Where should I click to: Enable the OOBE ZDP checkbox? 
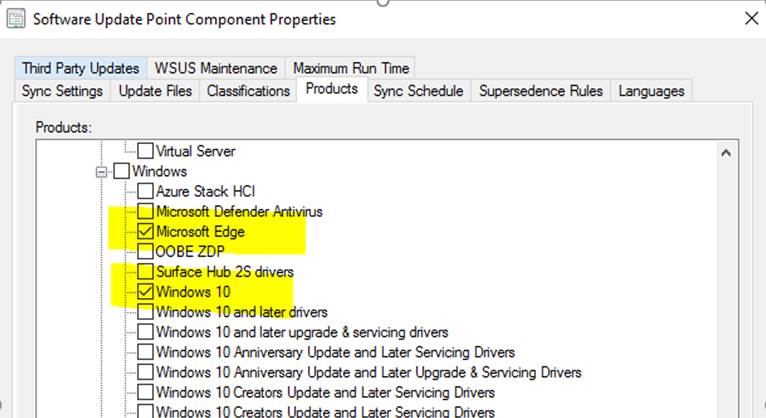(x=146, y=251)
